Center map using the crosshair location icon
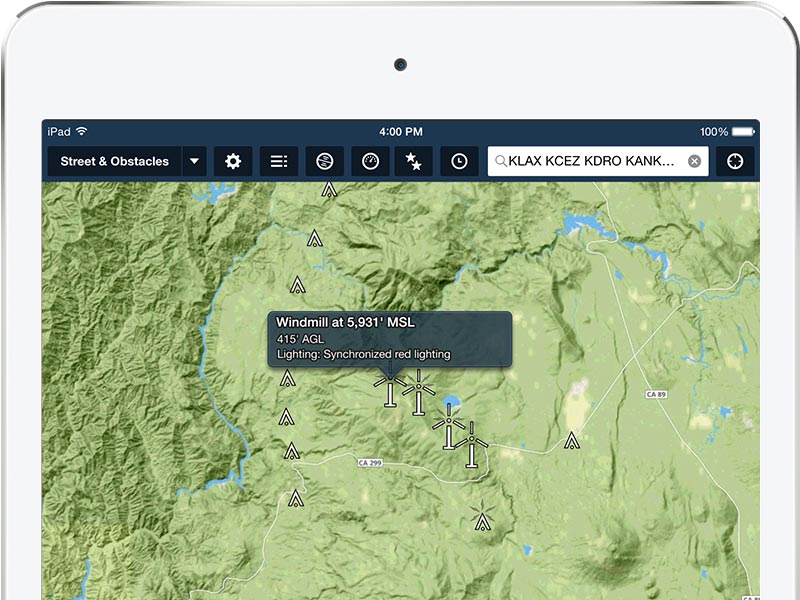This screenshot has height=600, width=800. coord(736,161)
